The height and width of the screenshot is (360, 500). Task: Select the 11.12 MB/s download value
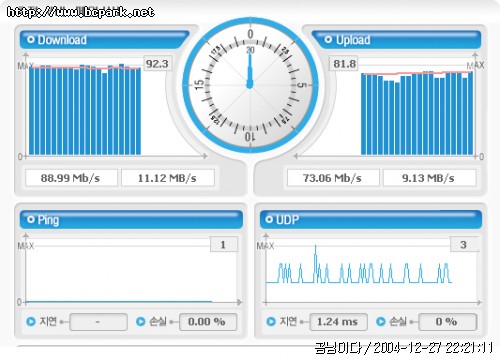pyautogui.click(x=167, y=178)
